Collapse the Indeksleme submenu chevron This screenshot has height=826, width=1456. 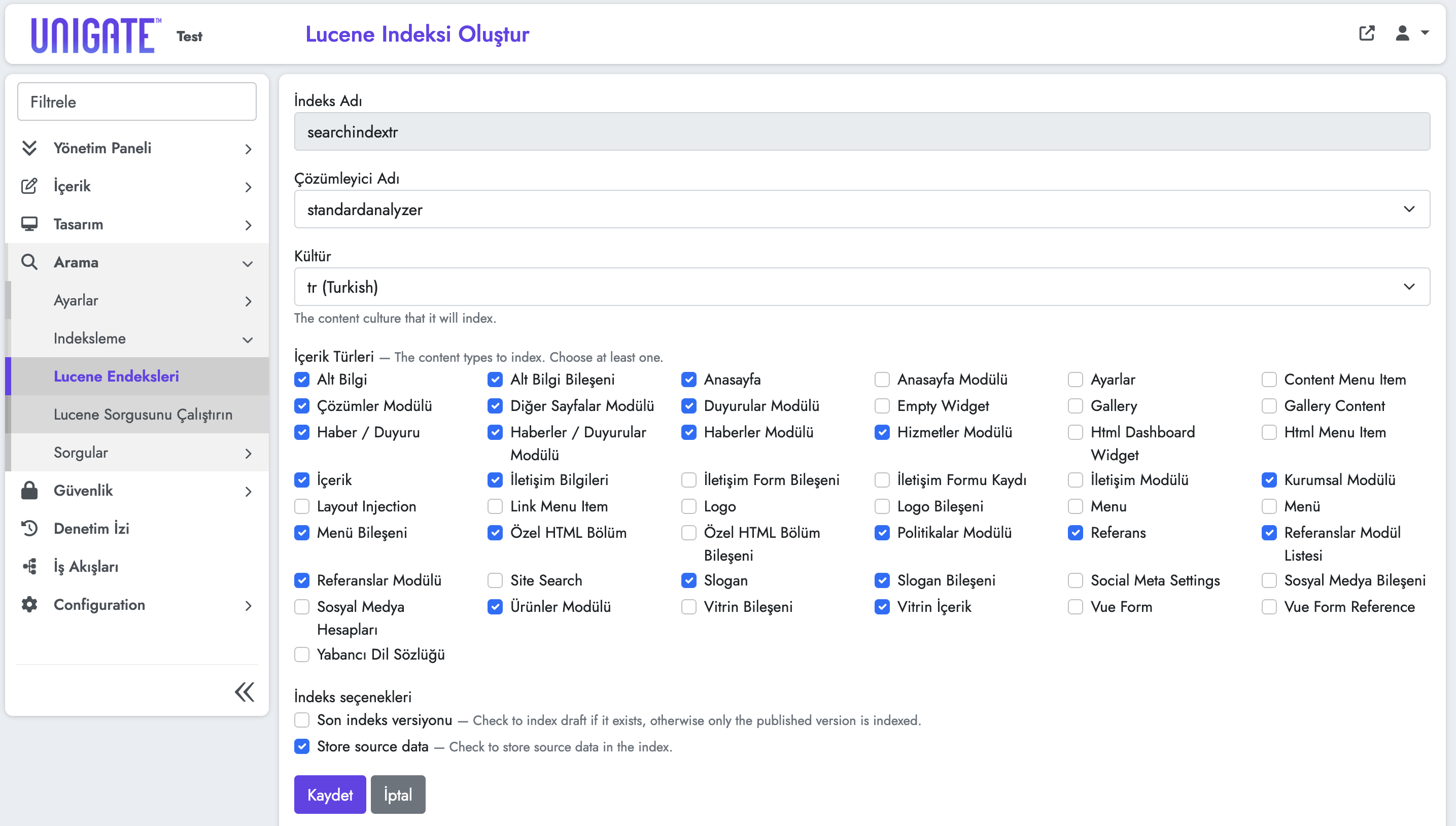[248, 339]
